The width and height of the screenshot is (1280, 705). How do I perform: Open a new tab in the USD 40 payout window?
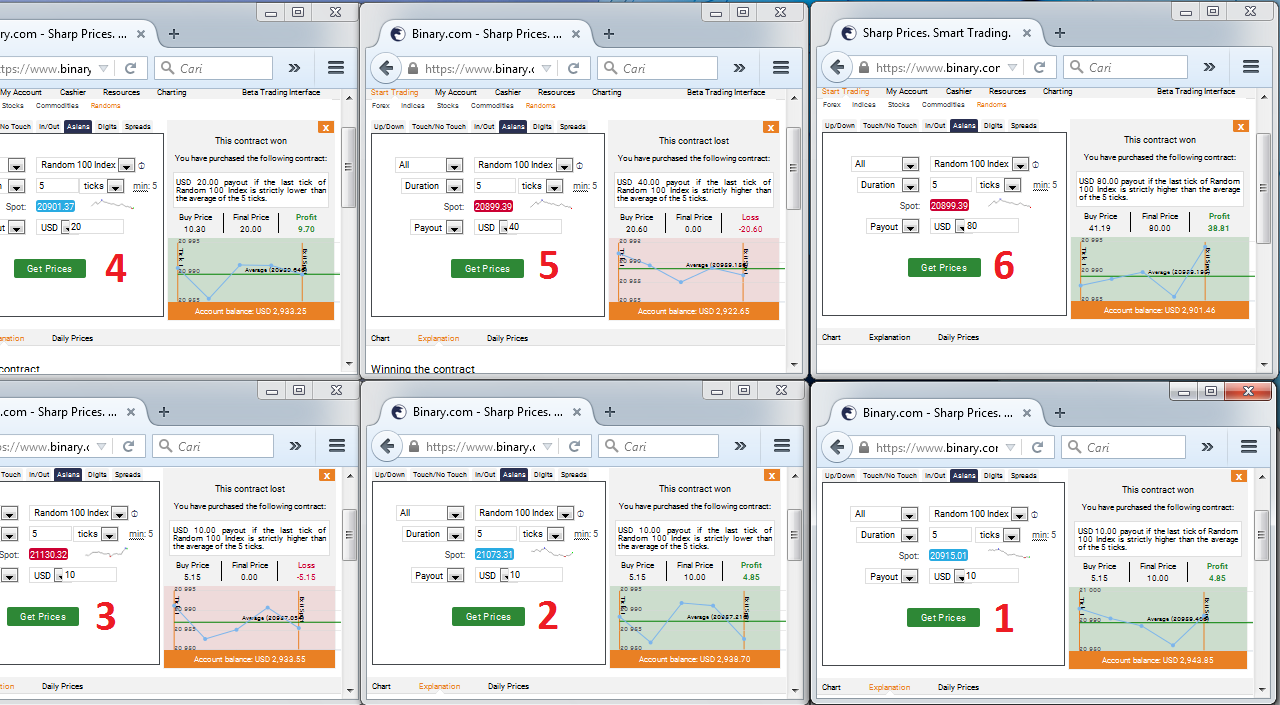610,34
